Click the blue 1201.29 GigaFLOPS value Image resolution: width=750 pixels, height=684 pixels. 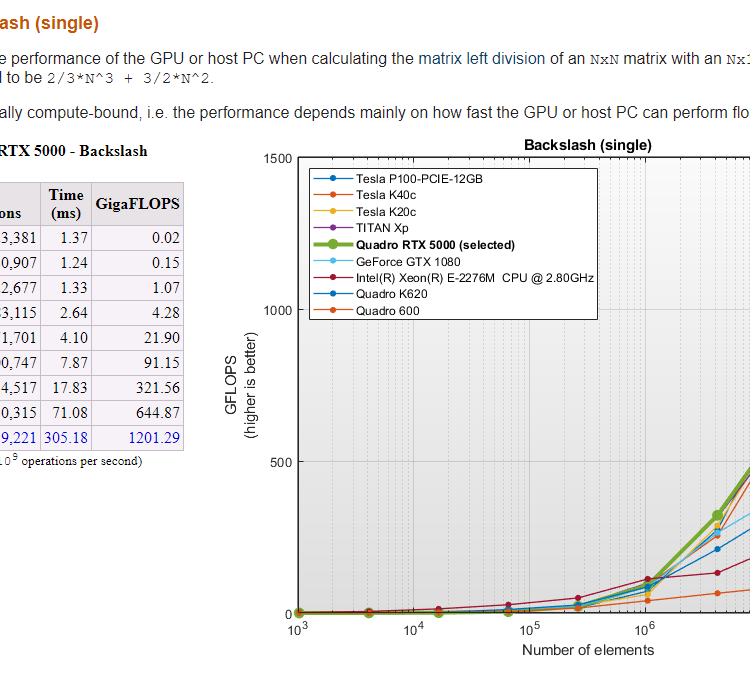click(x=153, y=437)
